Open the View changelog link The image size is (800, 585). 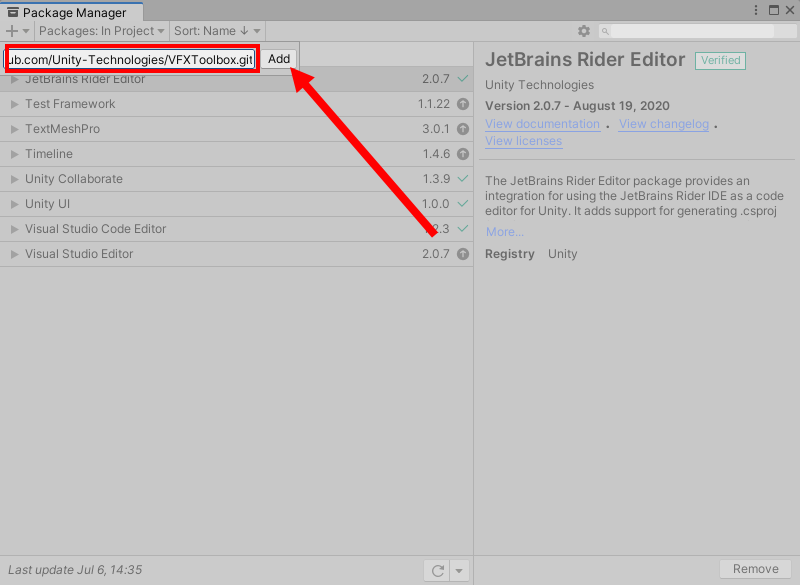[x=664, y=124]
